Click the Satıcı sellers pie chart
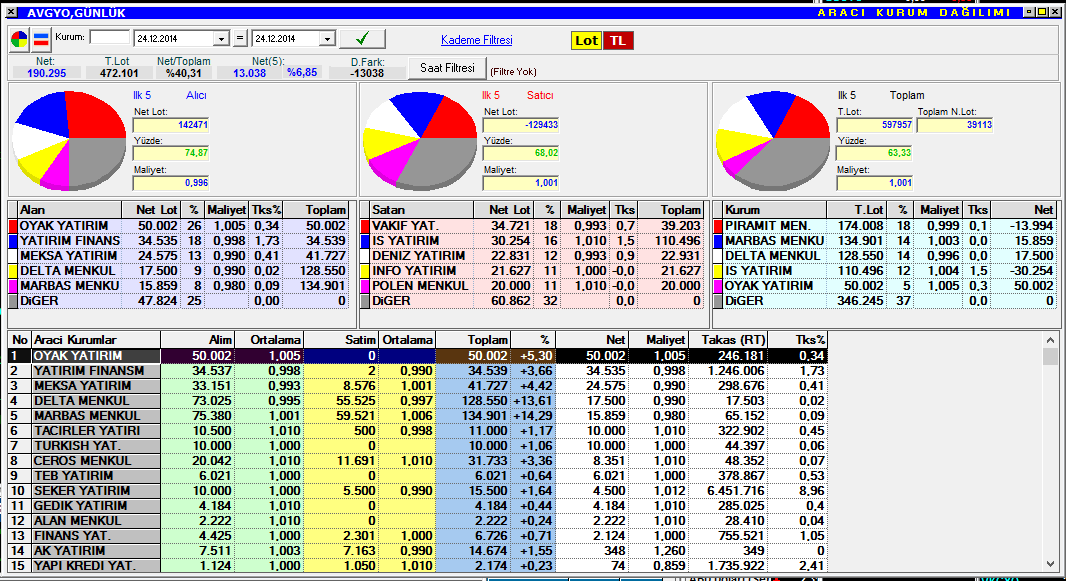 420,140
